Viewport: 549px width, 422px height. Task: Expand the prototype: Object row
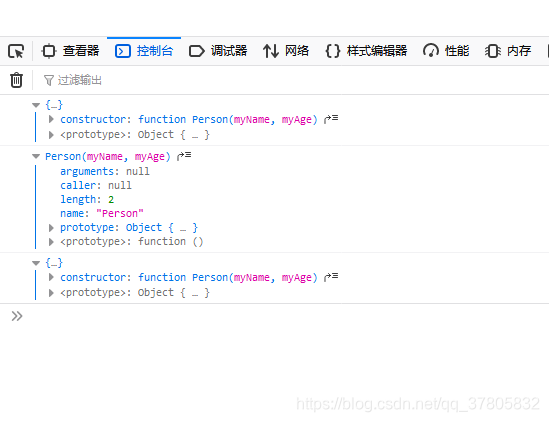51,228
